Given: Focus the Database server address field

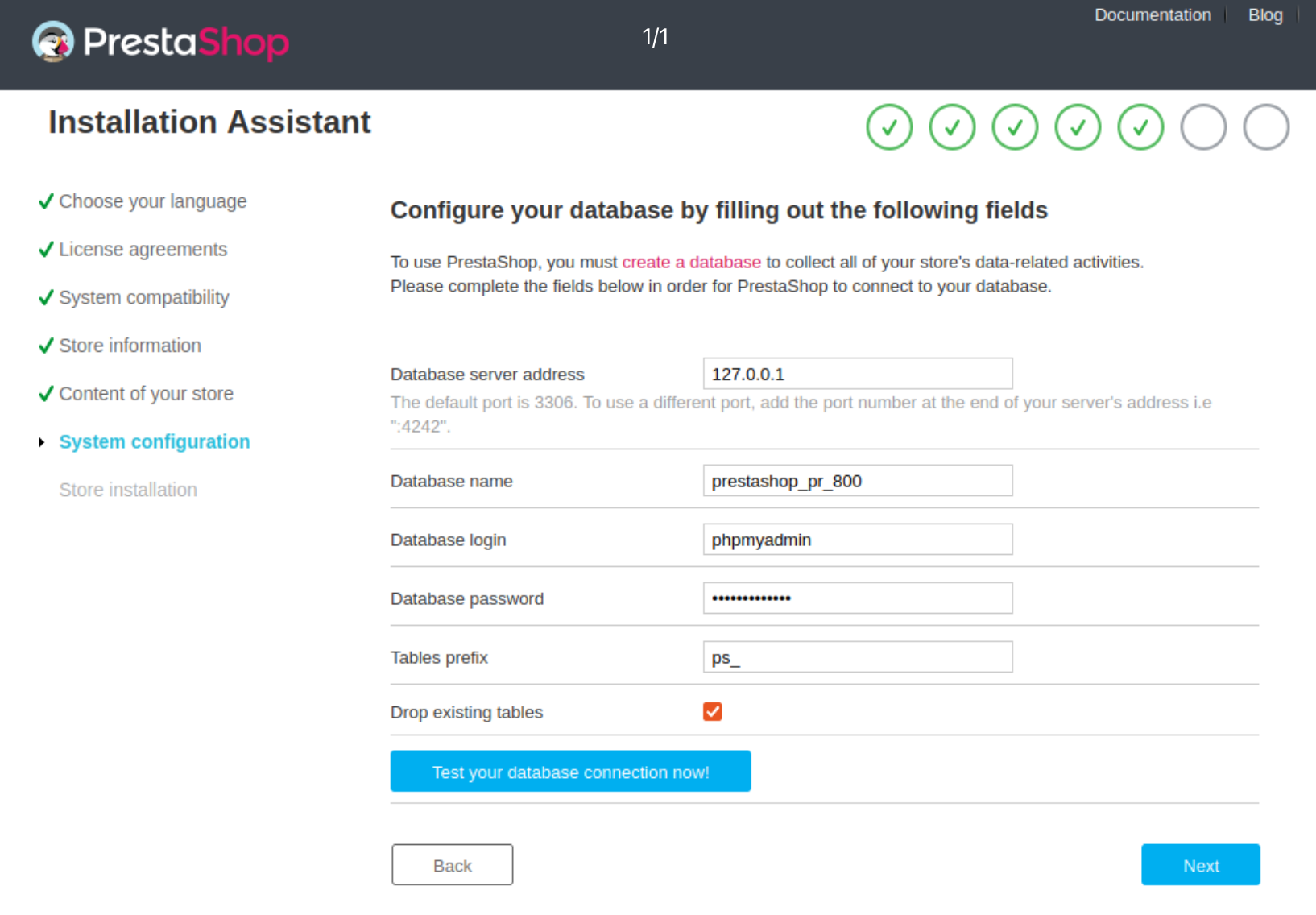Looking at the screenshot, I should tap(857, 374).
